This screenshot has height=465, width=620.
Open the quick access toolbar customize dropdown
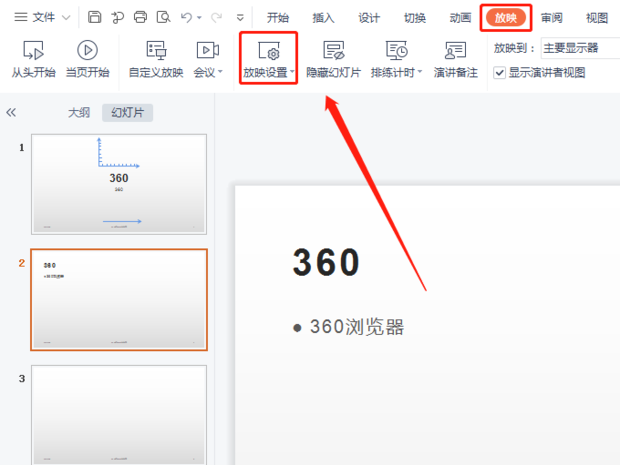240,18
